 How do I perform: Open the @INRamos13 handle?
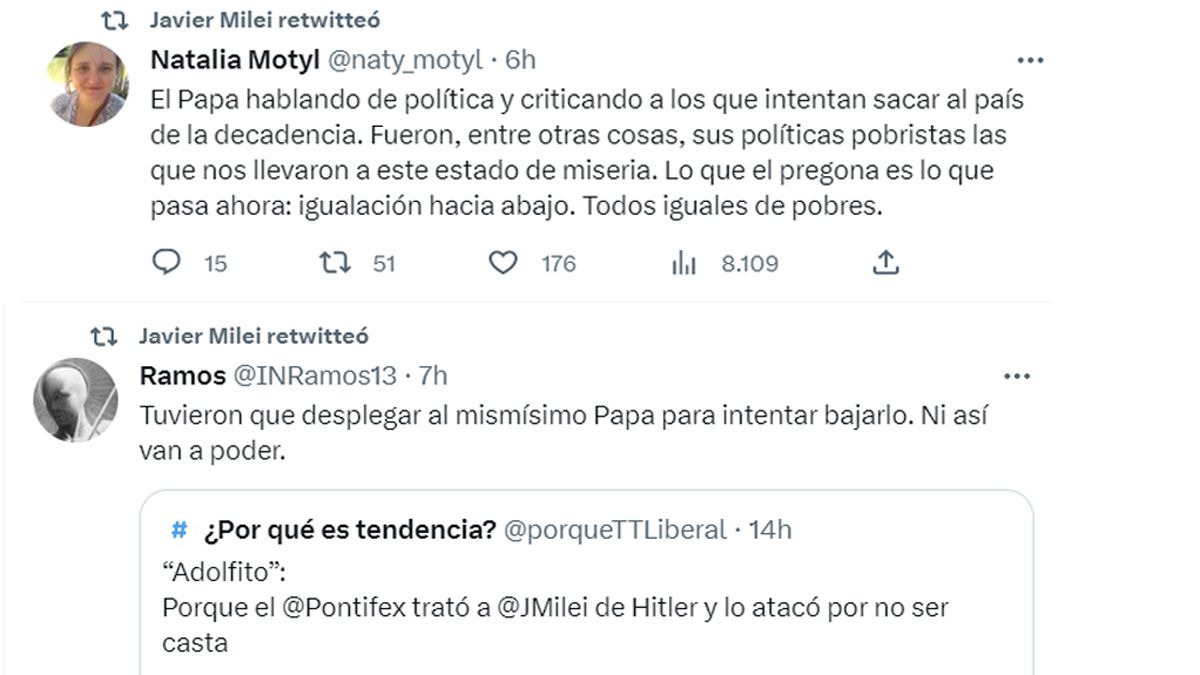pyautogui.click(x=315, y=376)
